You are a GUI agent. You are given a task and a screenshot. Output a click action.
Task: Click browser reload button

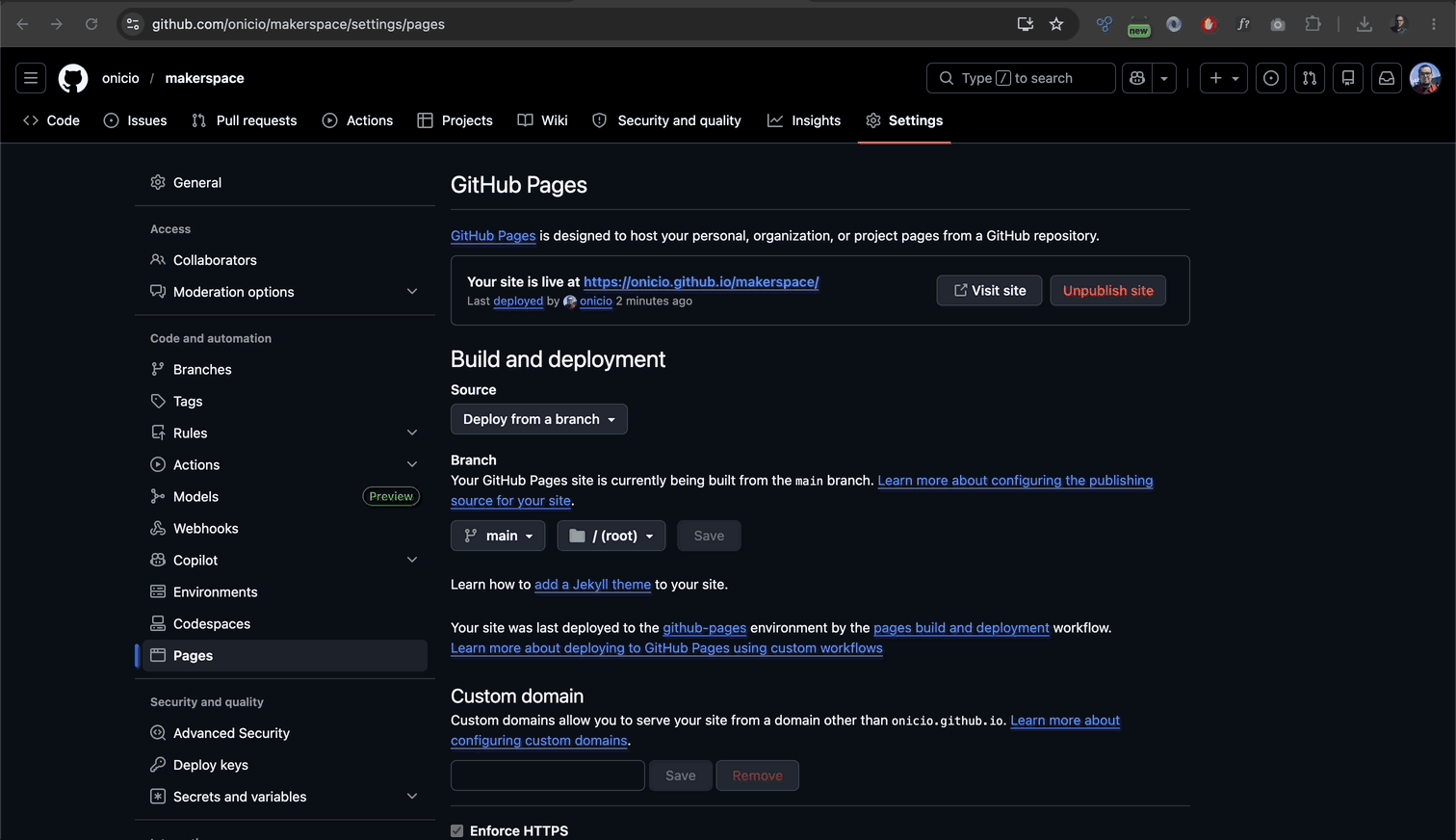click(x=91, y=24)
